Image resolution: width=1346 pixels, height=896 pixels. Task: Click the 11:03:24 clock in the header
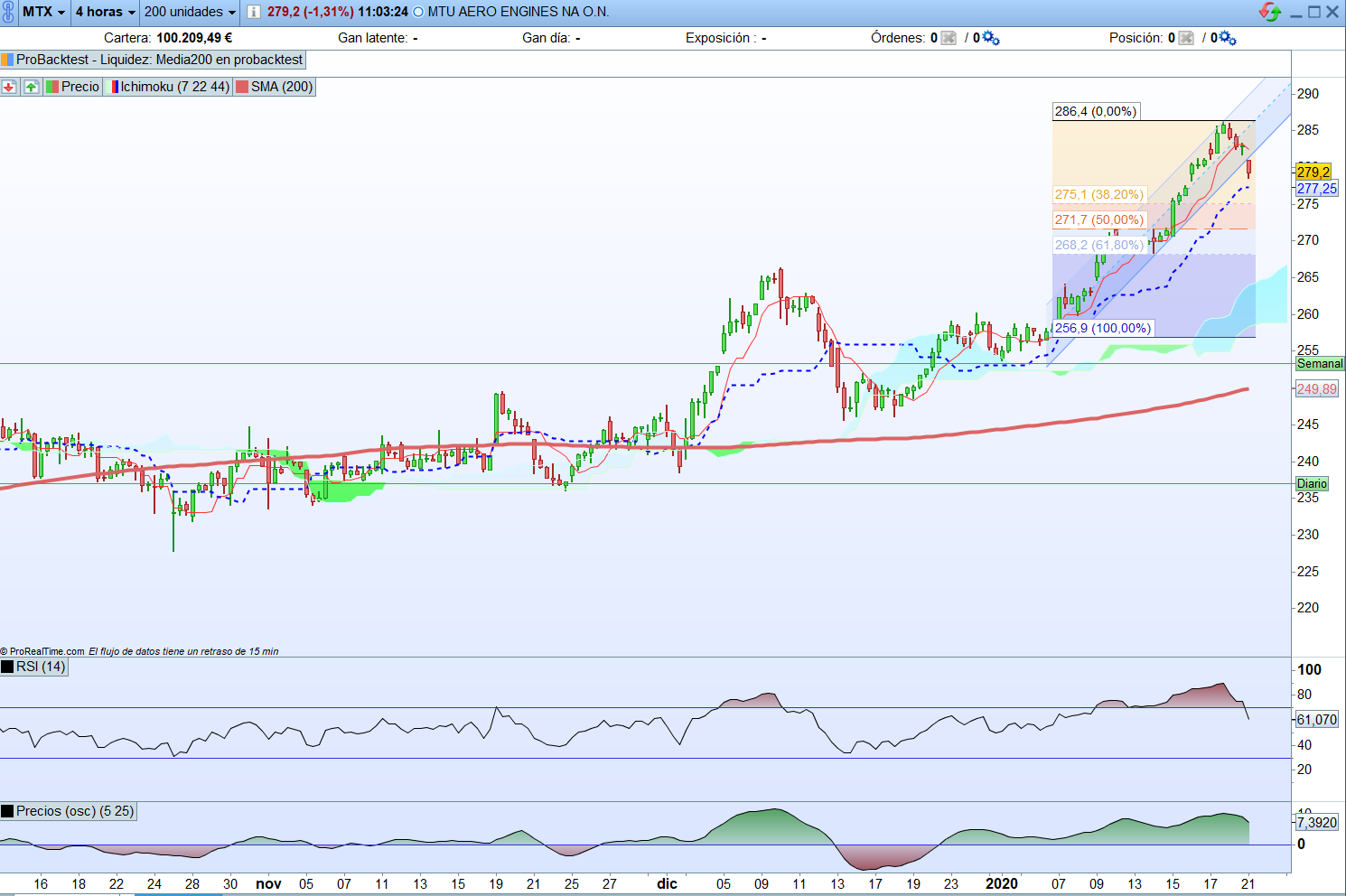(383, 12)
